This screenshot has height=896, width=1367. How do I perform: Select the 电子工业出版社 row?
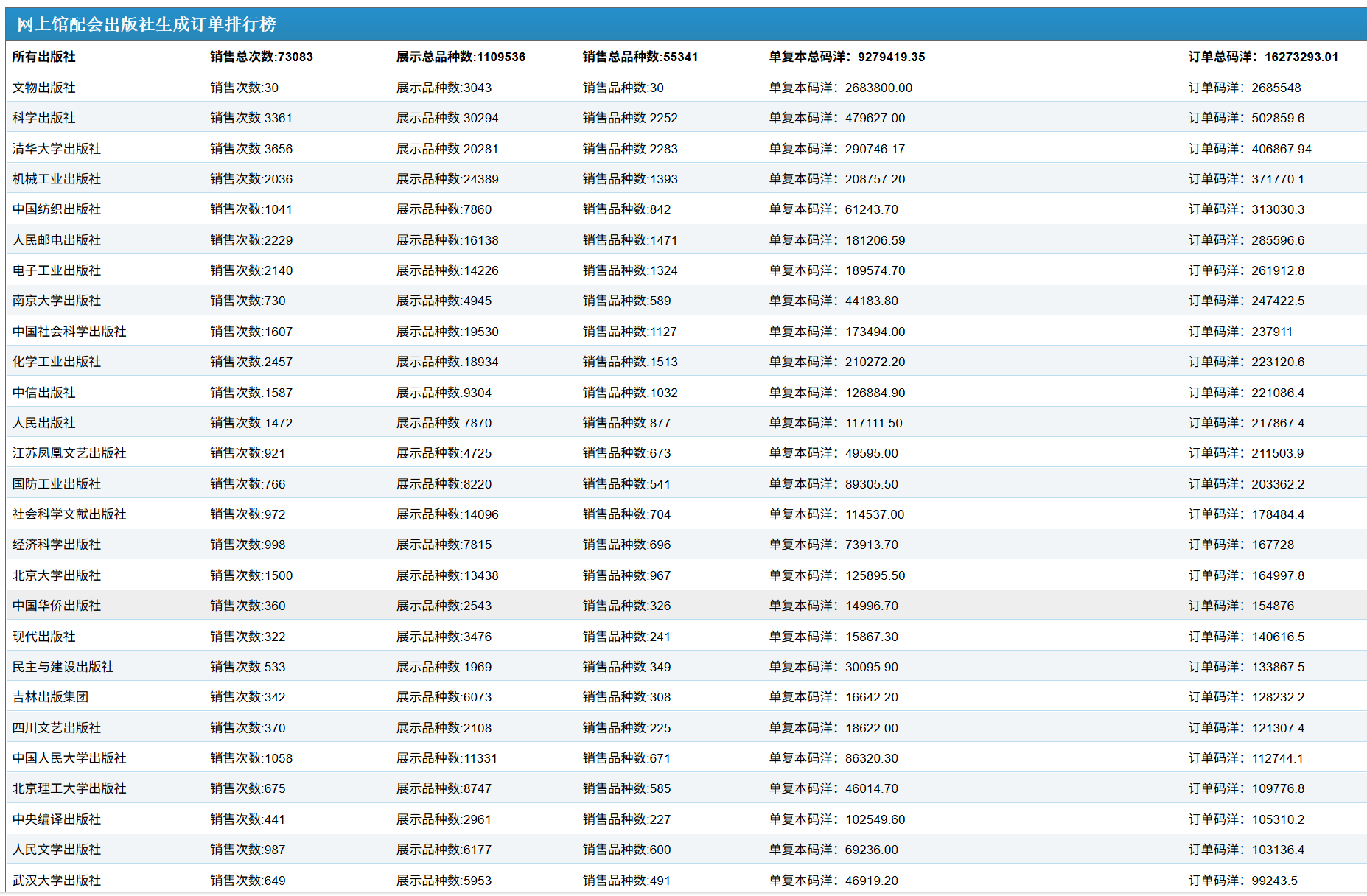click(x=57, y=270)
